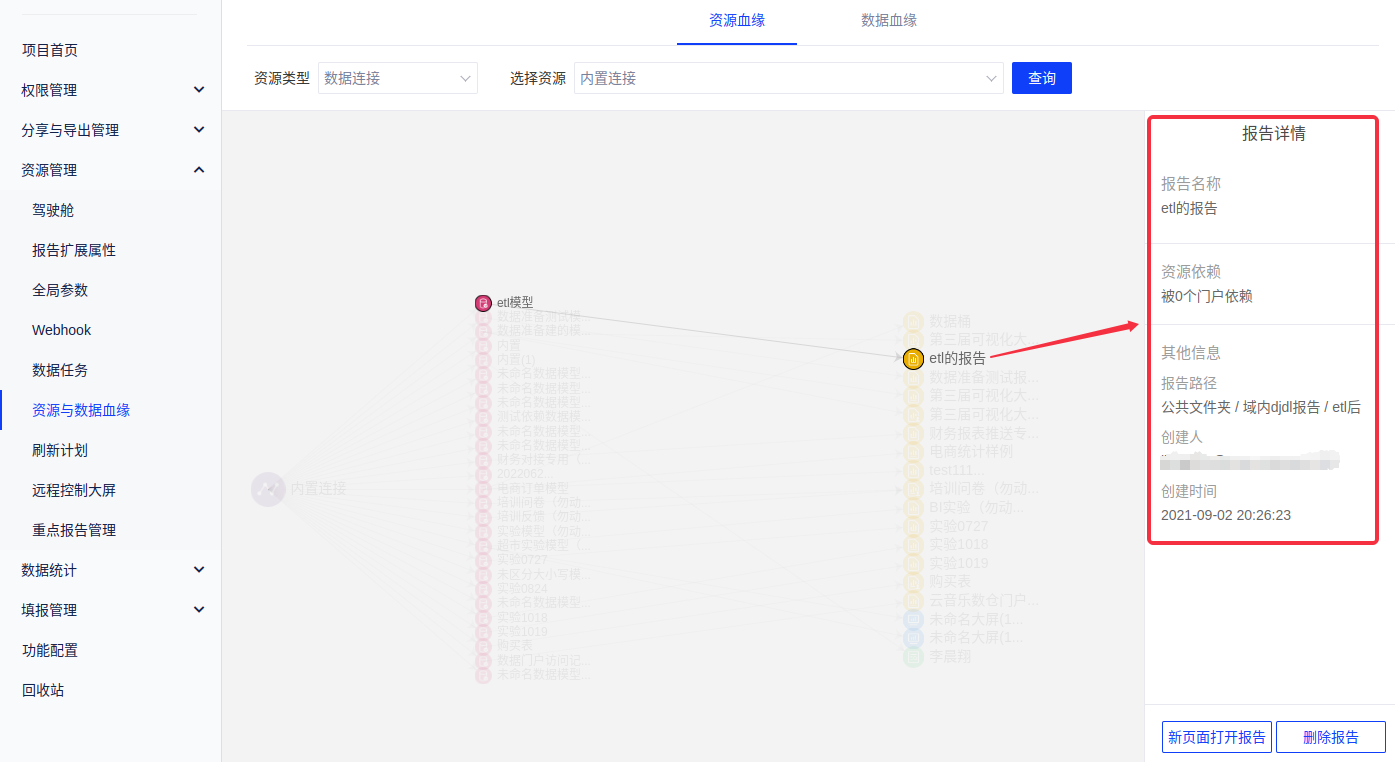The height and width of the screenshot is (762, 1395).
Task: Select the yellow etl的报告 report icon
Action: (913, 359)
